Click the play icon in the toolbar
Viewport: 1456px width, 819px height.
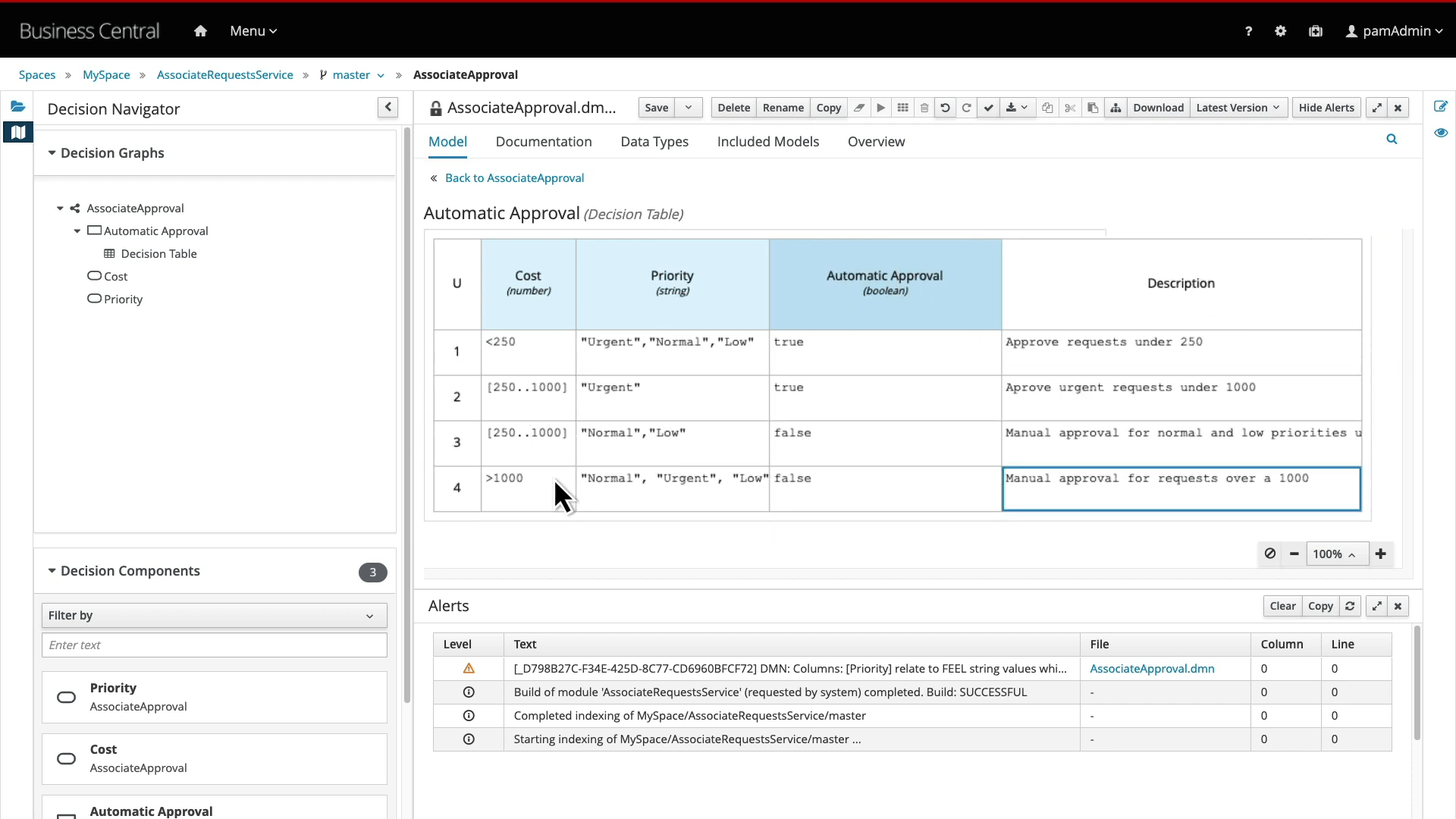881,108
